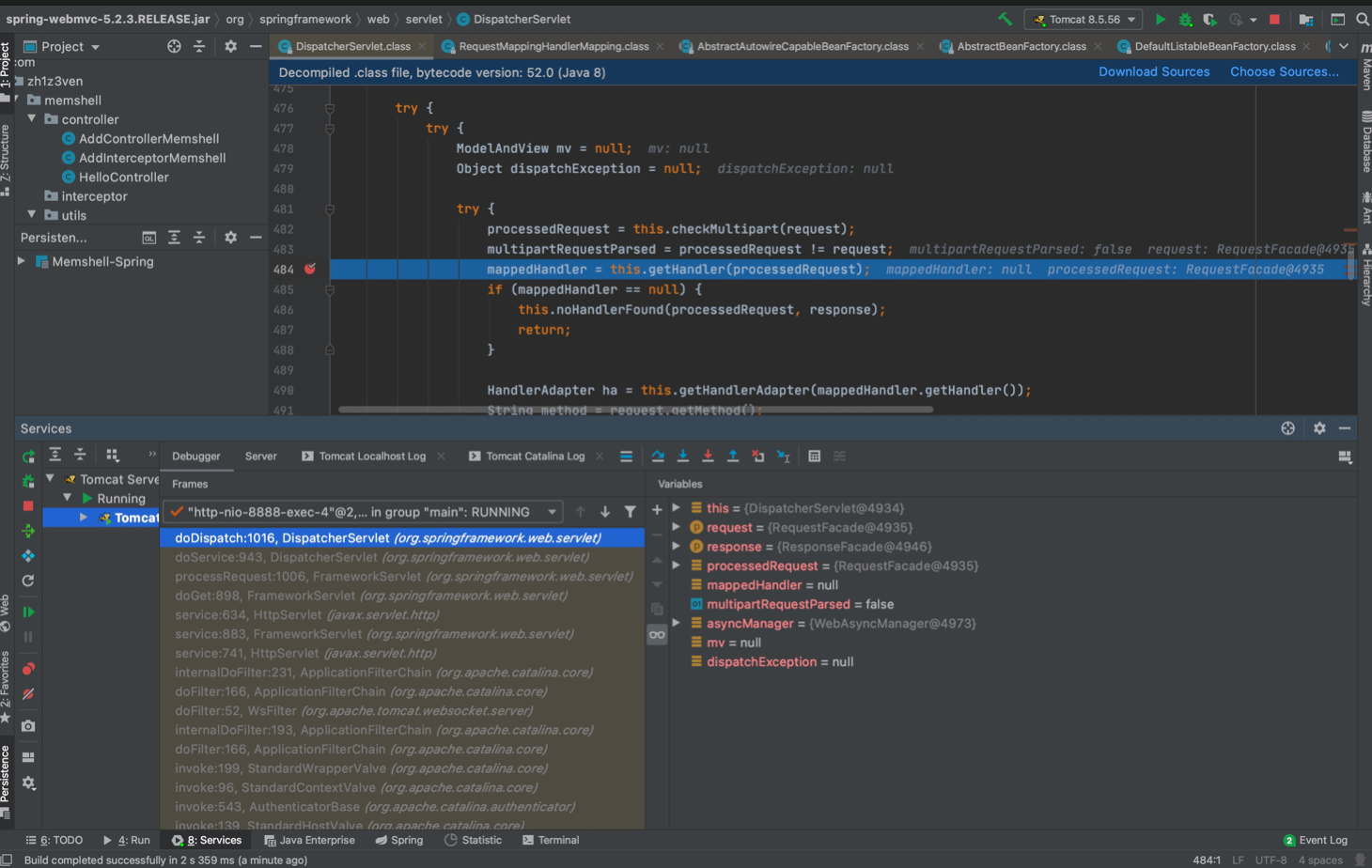The height and width of the screenshot is (868, 1372).
Task: Click Step Out in debugger toolbar
Action: (733, 457)
